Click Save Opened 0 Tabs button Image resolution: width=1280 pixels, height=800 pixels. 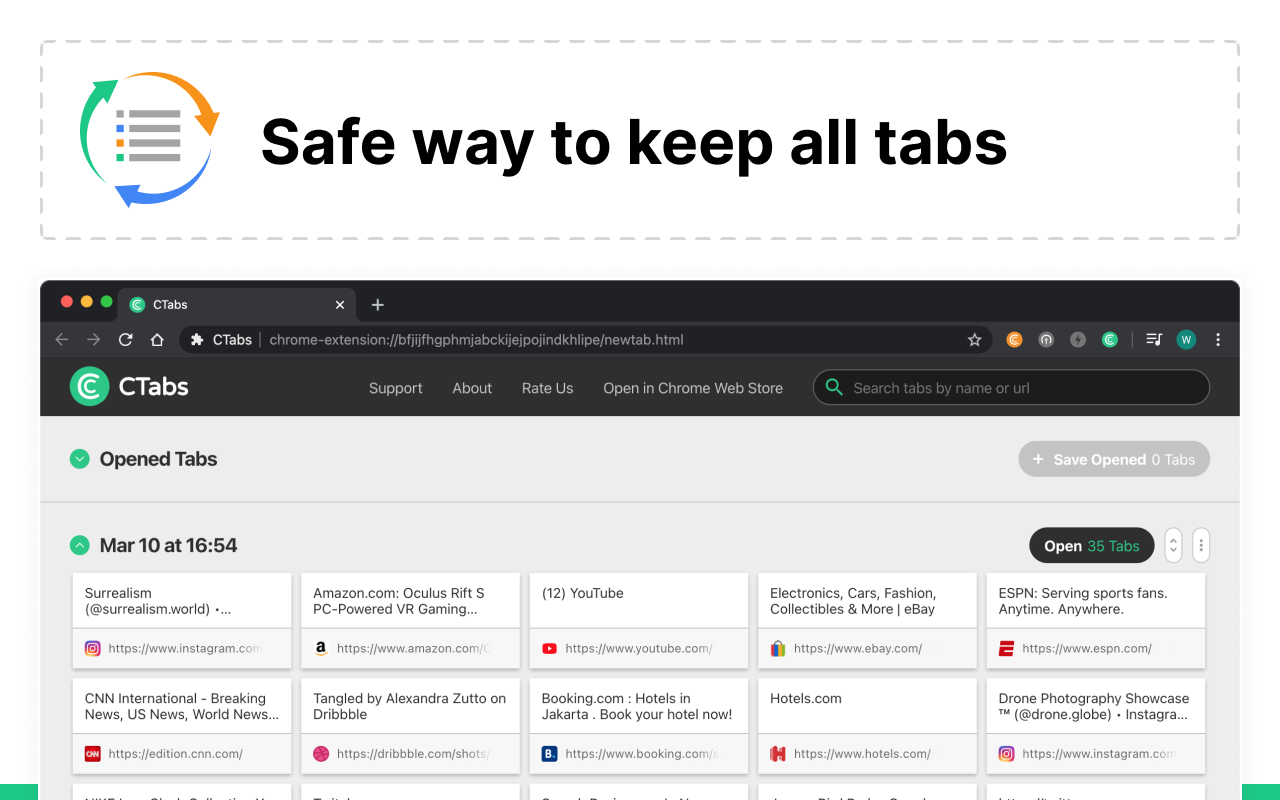tap(1114, 459)
